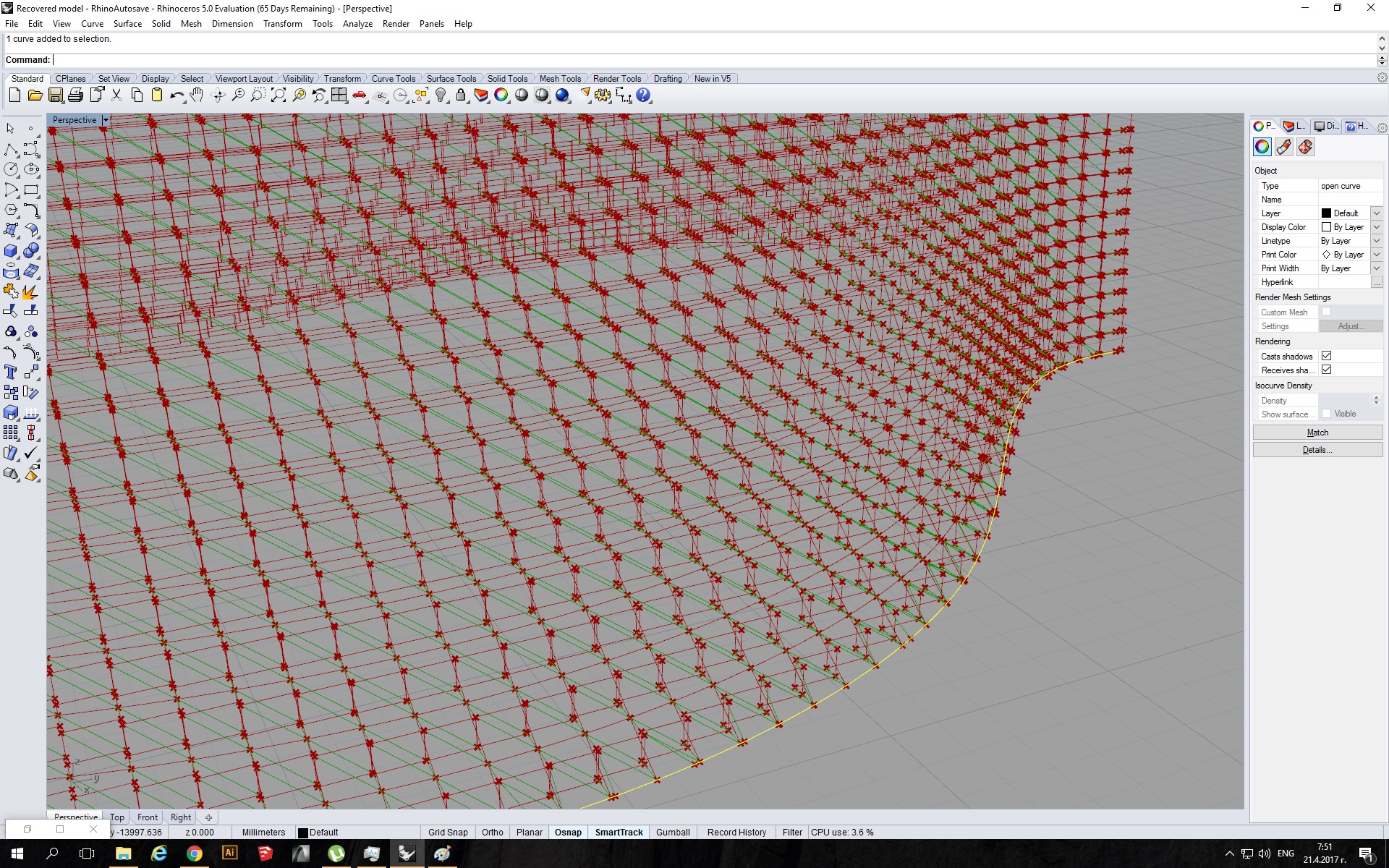Switch to the Curve Tools toolbar tab
Image resolution: width=1389 pixels, height=868 pixels.
pos(394,79)
